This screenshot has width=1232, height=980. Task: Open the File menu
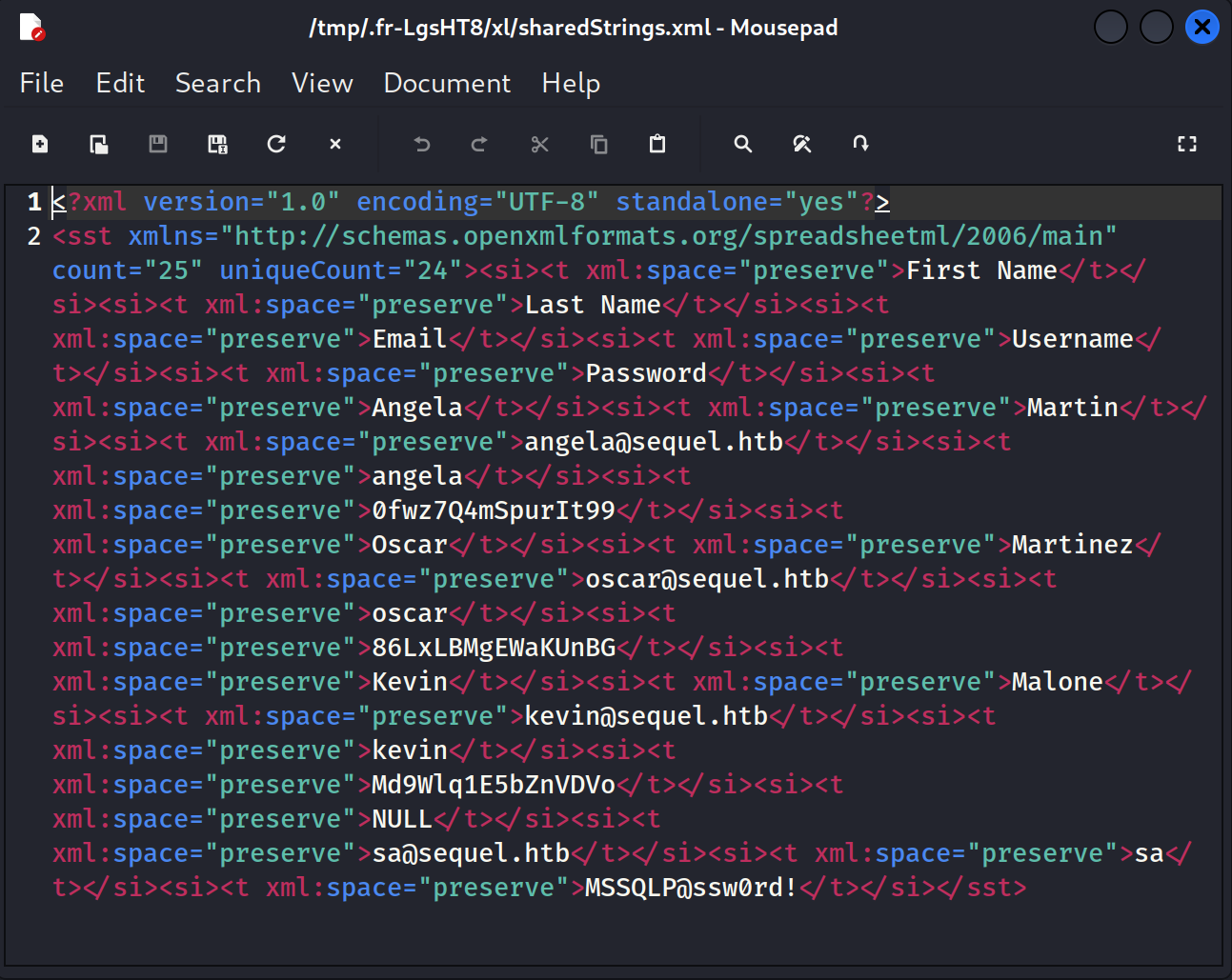[x=42, y=84]
